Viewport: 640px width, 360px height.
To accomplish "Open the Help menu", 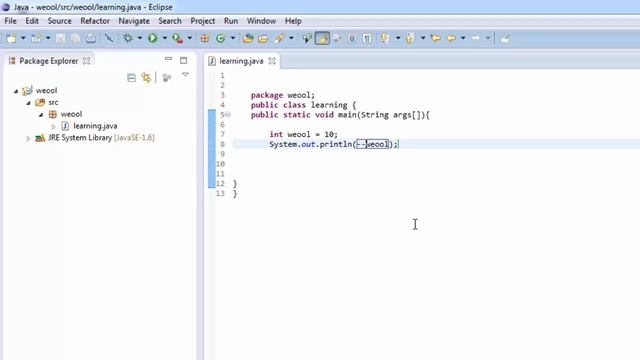I will [x=293, y=21].
